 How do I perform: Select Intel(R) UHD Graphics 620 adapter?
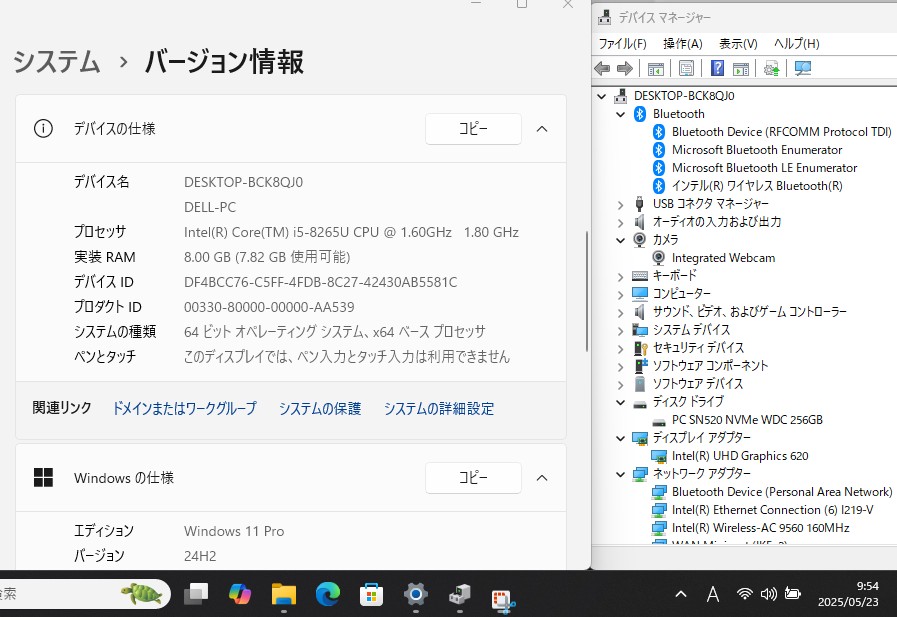740,456
